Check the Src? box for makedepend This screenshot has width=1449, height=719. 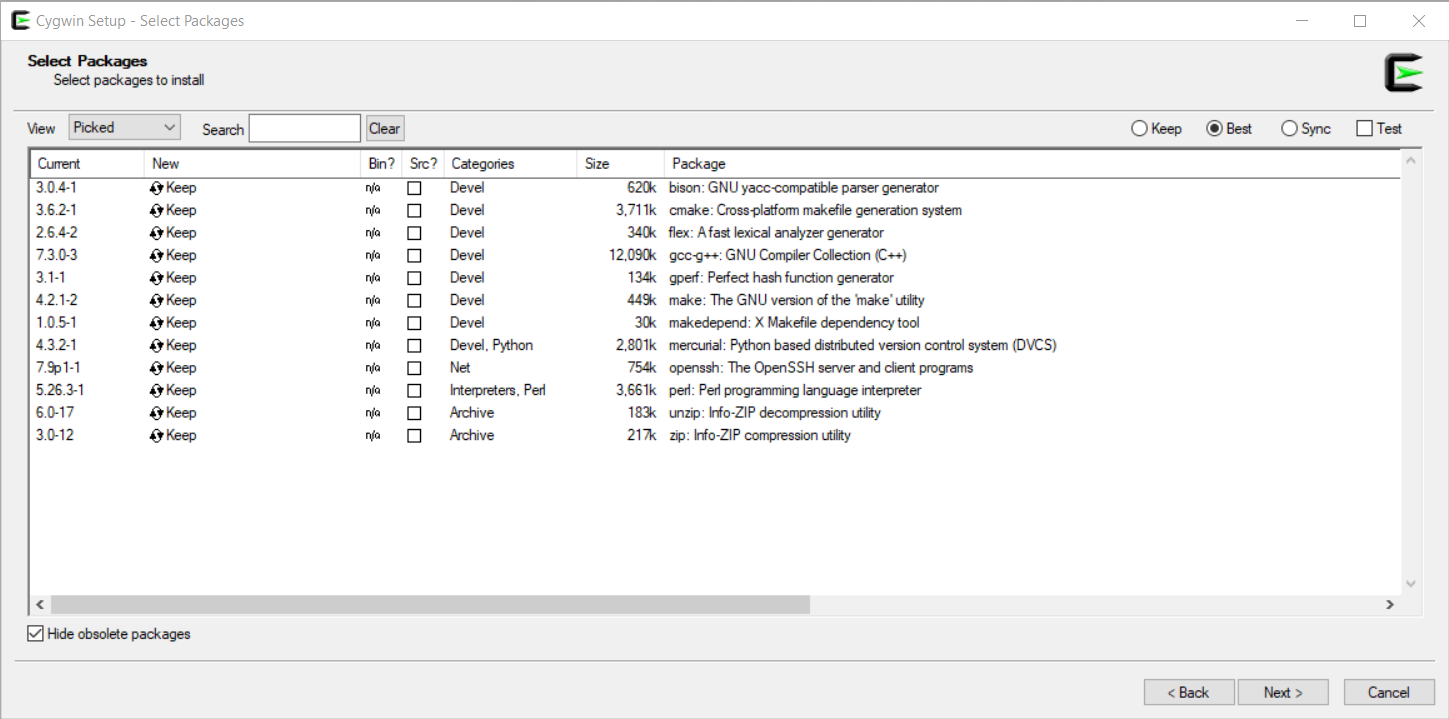click(x=414, y=323)
